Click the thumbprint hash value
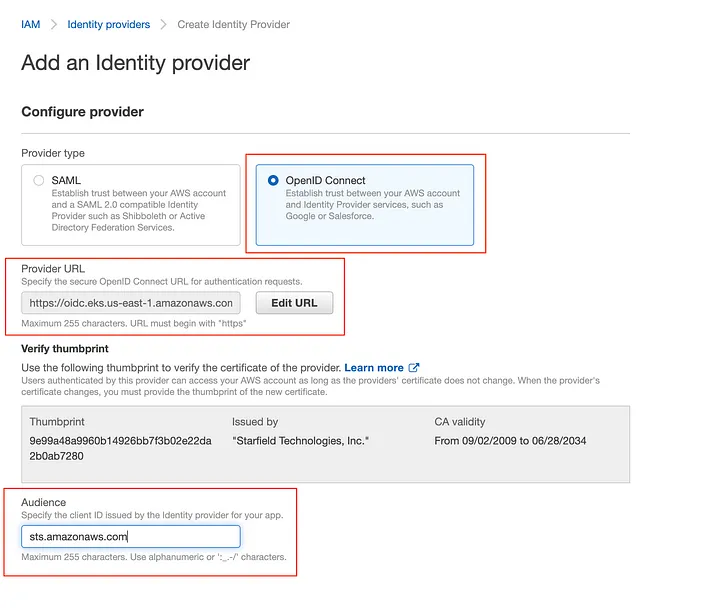This screenshot has height=608, width=720. (120, 449)
